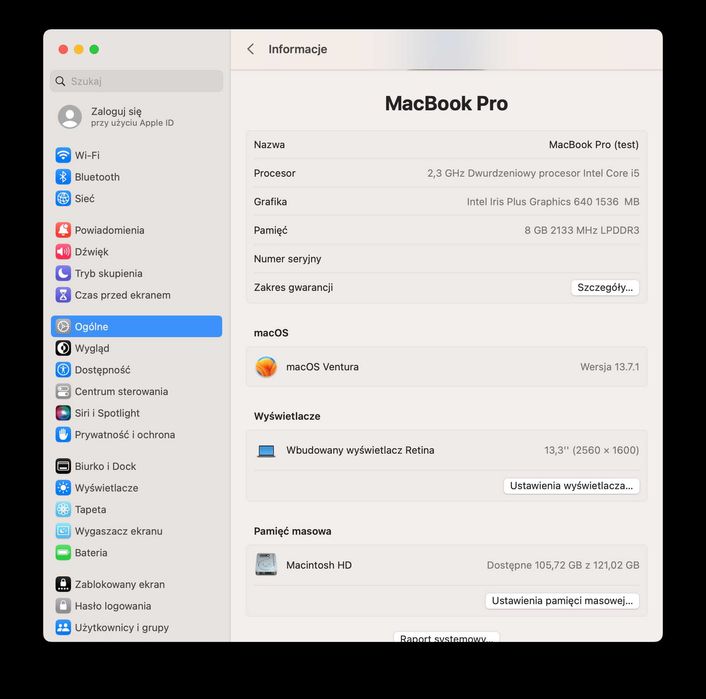The image size is (706, 699).
Task: Click the Powiadomienia bell icon
Action: pos(63,230)
